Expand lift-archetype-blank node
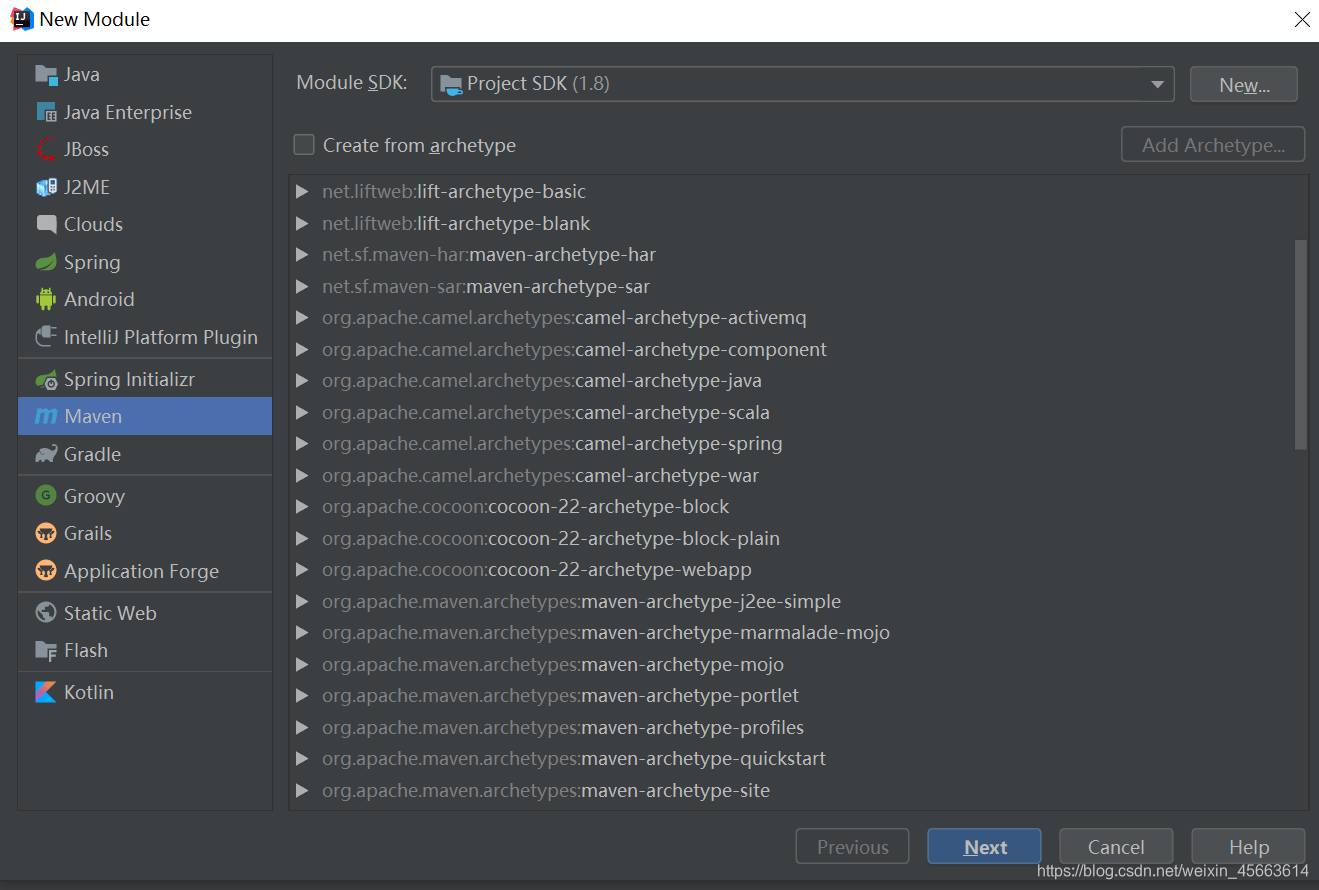 point(303,224)
